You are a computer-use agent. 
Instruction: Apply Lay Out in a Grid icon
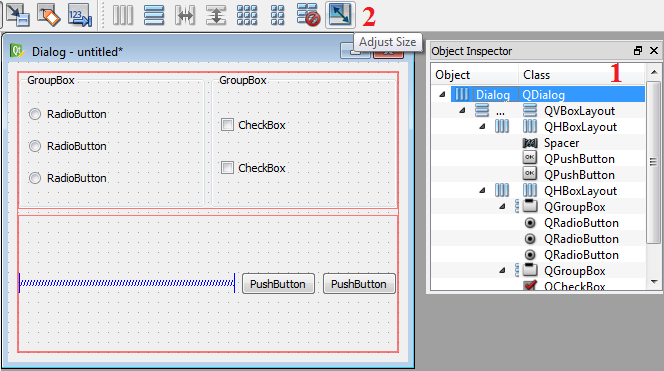pyautogui.click(x=247, y=15)
